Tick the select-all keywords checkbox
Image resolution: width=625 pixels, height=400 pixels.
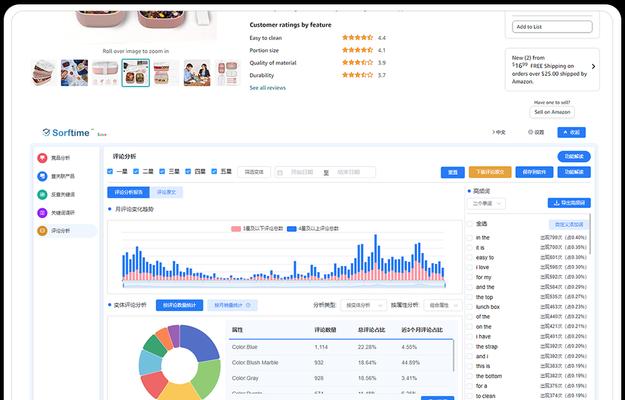coord(470,224)
